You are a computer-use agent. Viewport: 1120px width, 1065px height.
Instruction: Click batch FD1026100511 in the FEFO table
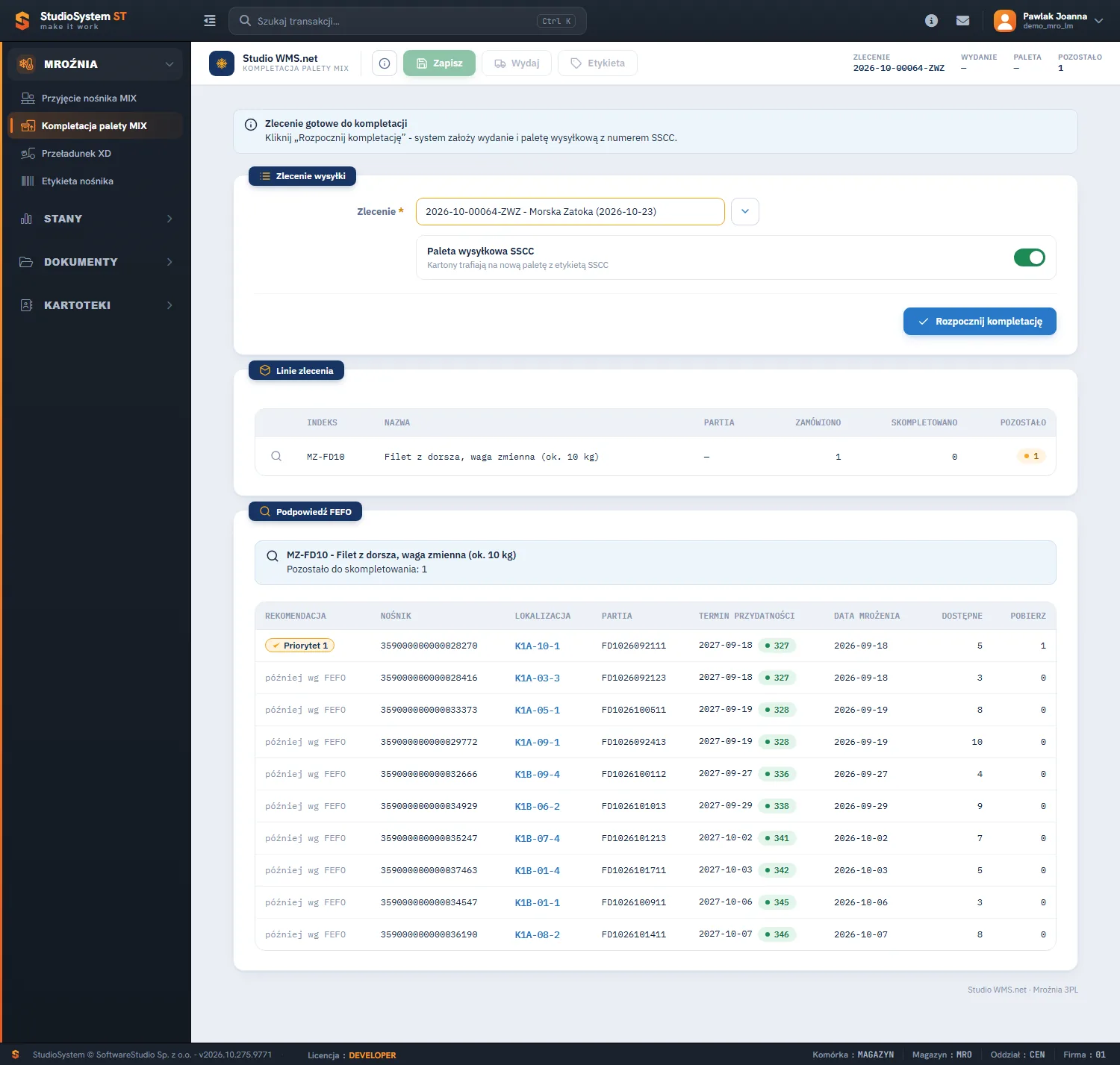coord(634,710)
